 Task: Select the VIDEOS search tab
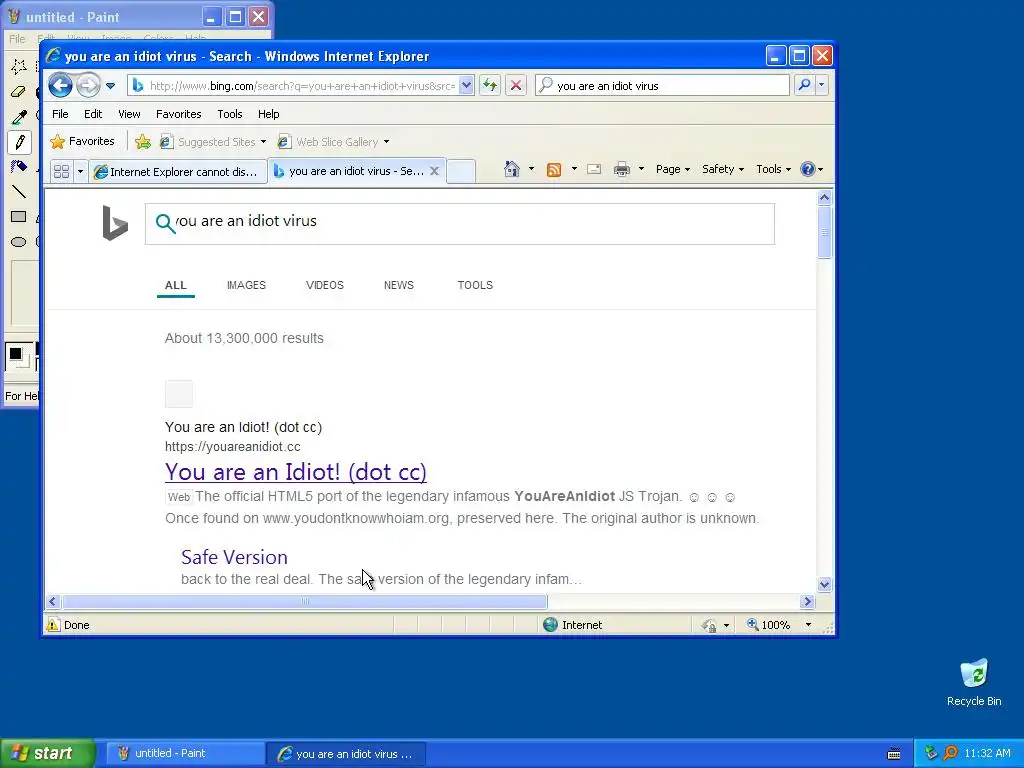click(x=325, y=285)
